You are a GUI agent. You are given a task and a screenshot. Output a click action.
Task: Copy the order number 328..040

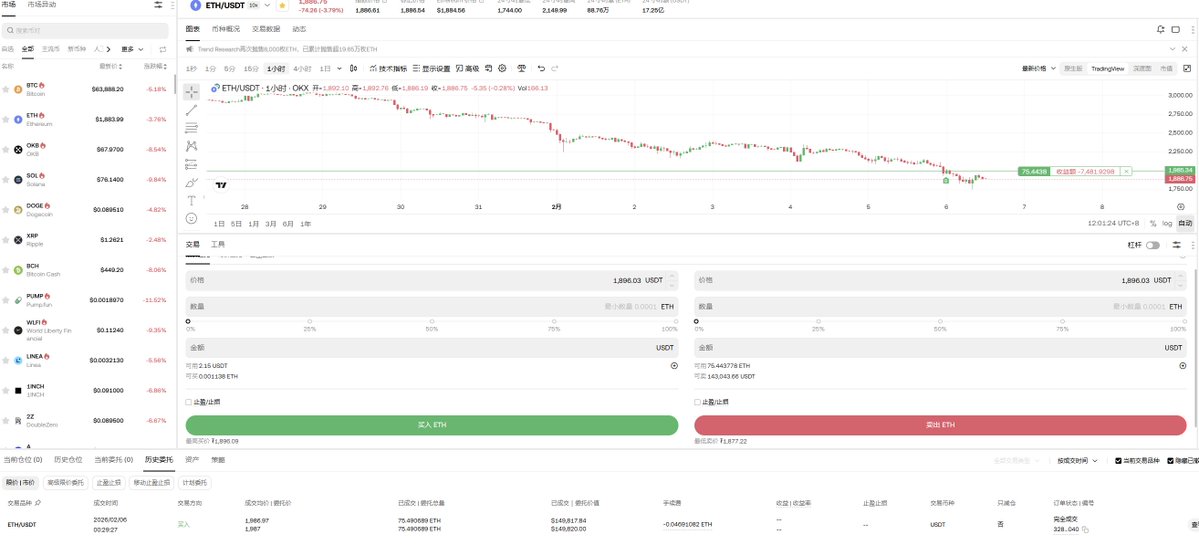tap(1086, 529)
